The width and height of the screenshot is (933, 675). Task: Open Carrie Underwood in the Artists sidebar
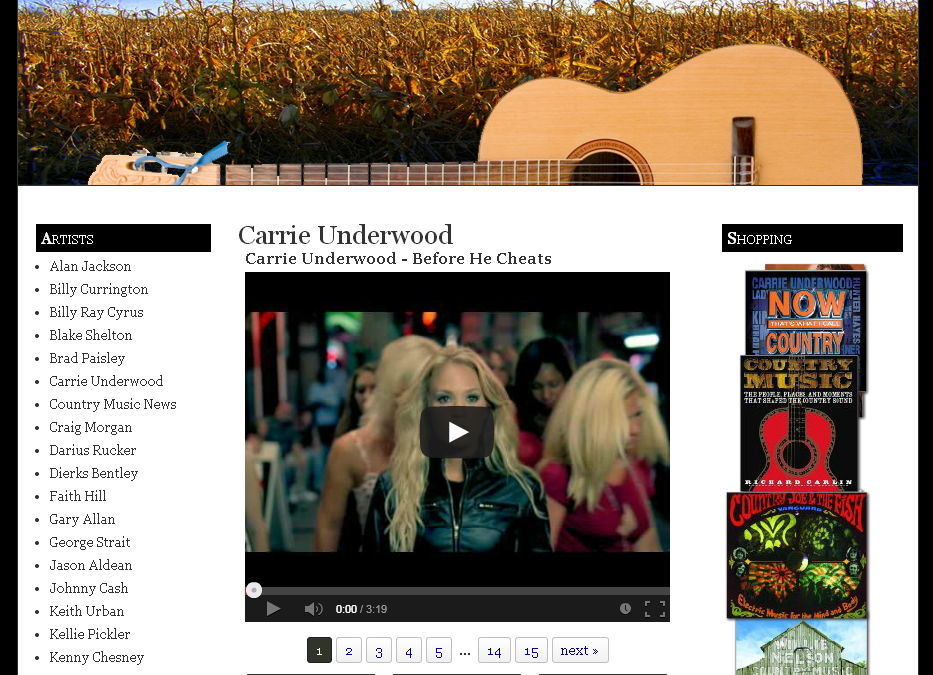pyautogui.click(x=106, y=381)
